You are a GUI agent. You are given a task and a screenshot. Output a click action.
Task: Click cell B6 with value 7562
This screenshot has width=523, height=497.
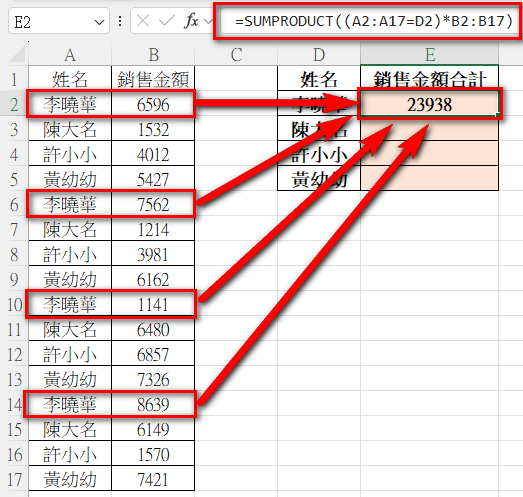pyautogui.click(x=153, y=204)
